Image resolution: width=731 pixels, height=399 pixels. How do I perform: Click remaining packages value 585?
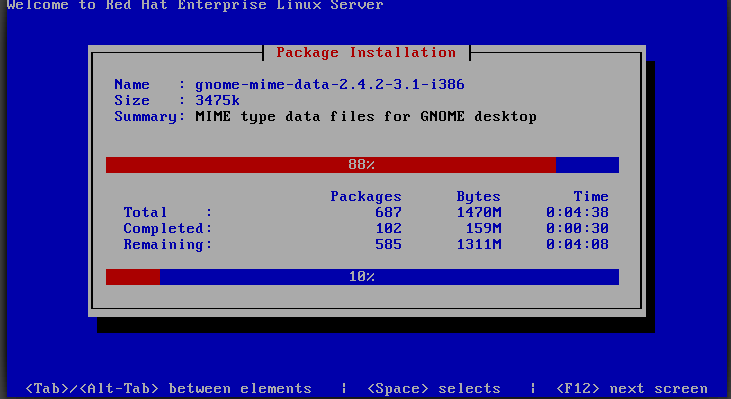pyautogui.click(x=388, y=245)
